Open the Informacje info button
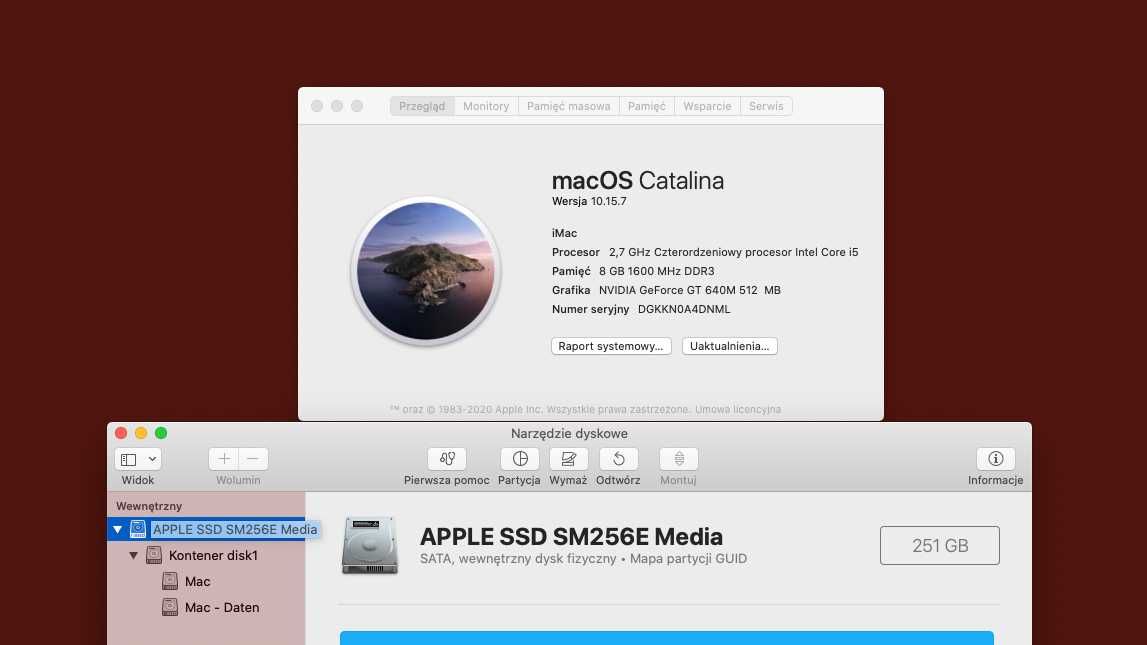 996,459
